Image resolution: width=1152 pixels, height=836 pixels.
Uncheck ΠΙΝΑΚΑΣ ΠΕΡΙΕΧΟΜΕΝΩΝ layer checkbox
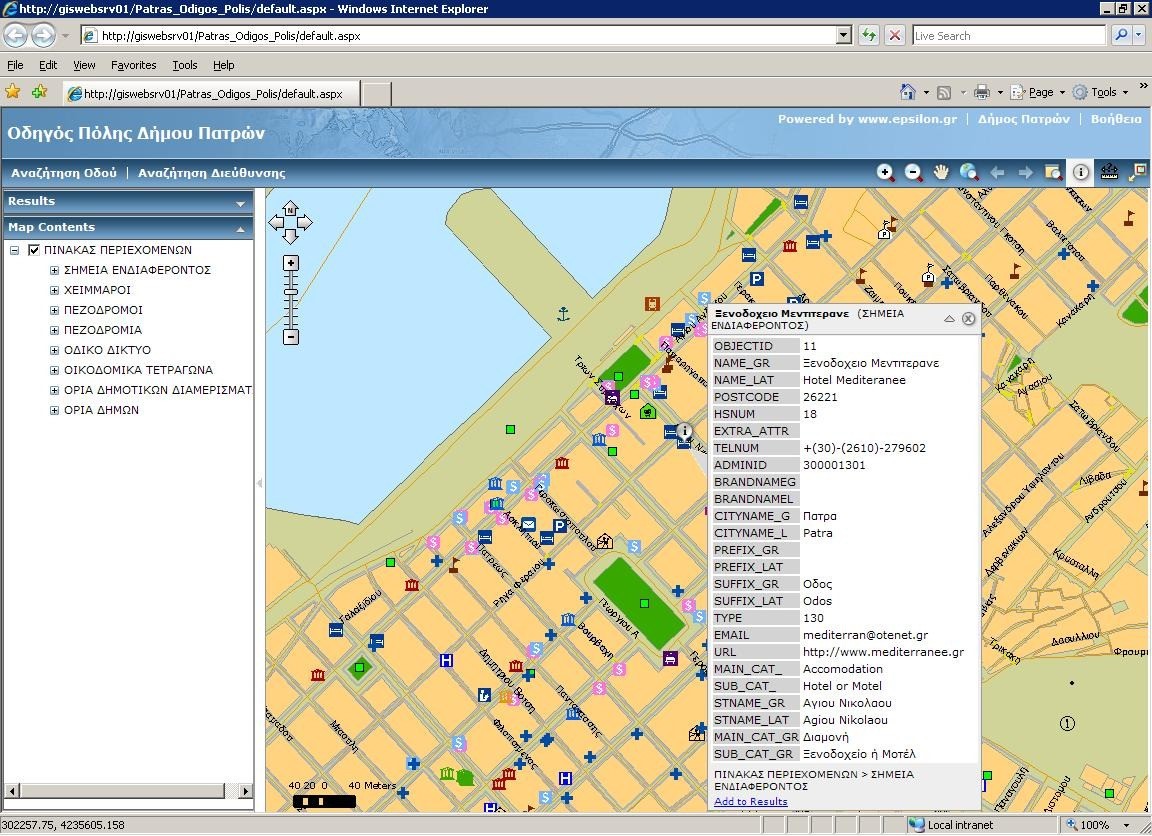[x=34, y=250]
